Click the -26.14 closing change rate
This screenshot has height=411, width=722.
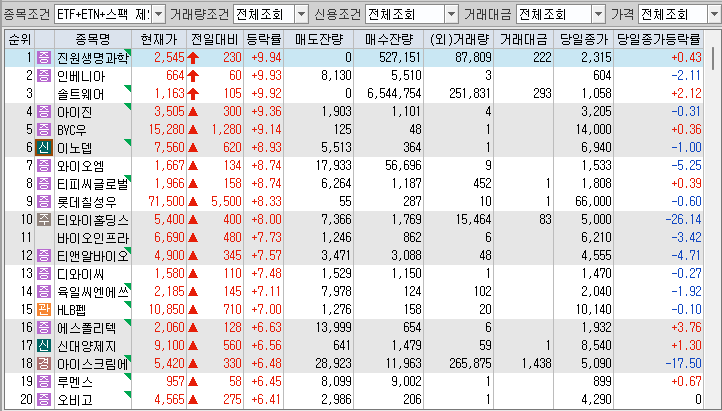coord(683,219)
